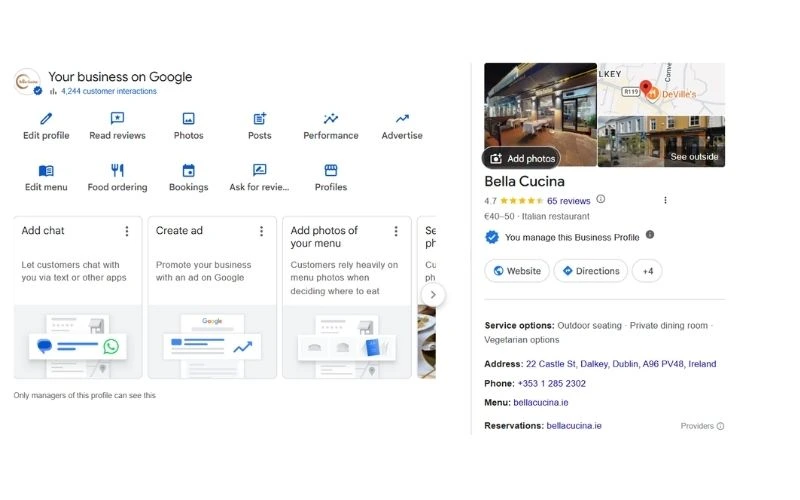Open the Advertise trend icon
Image resolution: width=800 pixels, height=500 pixels.
pos(402,118)
